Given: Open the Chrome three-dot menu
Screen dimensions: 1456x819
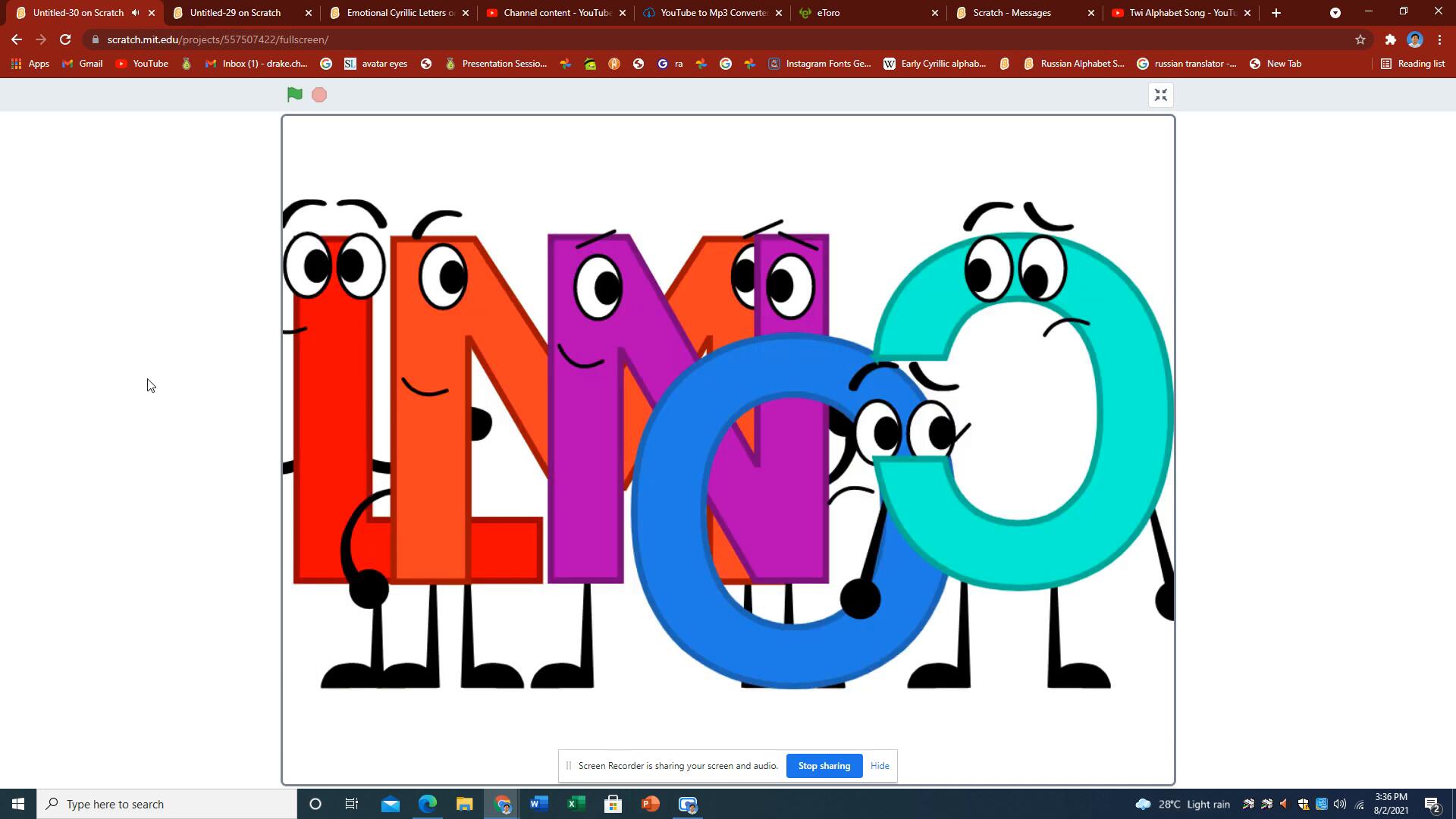Looking at the screenshot, I should click(x=1439, y=39).
